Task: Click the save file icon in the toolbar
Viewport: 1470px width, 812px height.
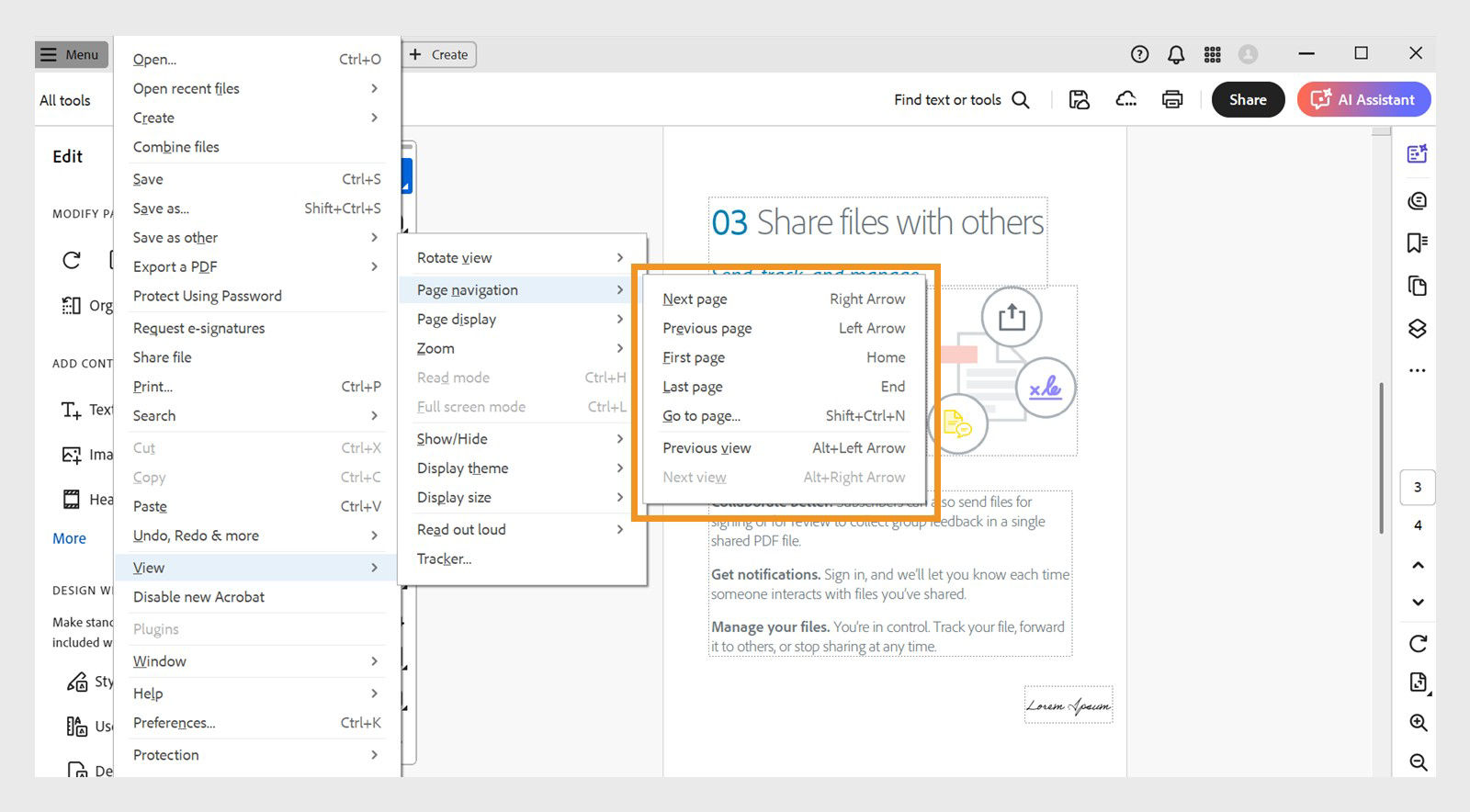Action: tap(1080, 99)
